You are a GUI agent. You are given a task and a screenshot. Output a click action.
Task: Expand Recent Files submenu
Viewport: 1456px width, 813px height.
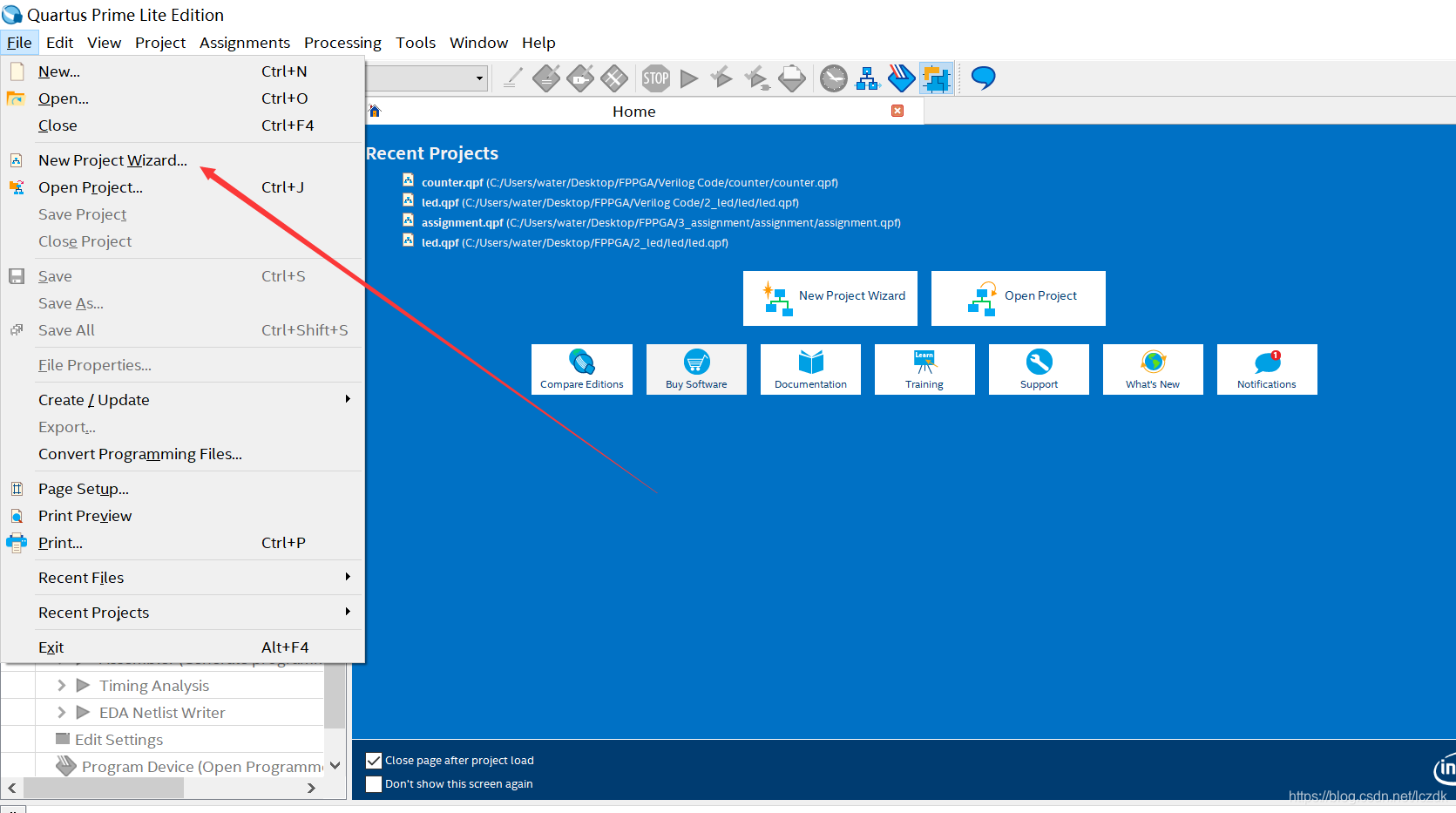tap(183, 578)
